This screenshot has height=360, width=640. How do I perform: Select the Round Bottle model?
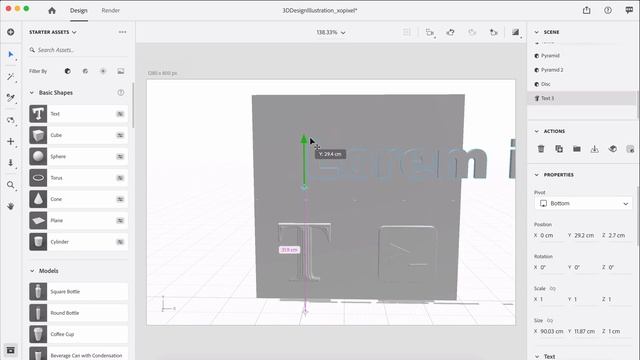click(78, 313)
